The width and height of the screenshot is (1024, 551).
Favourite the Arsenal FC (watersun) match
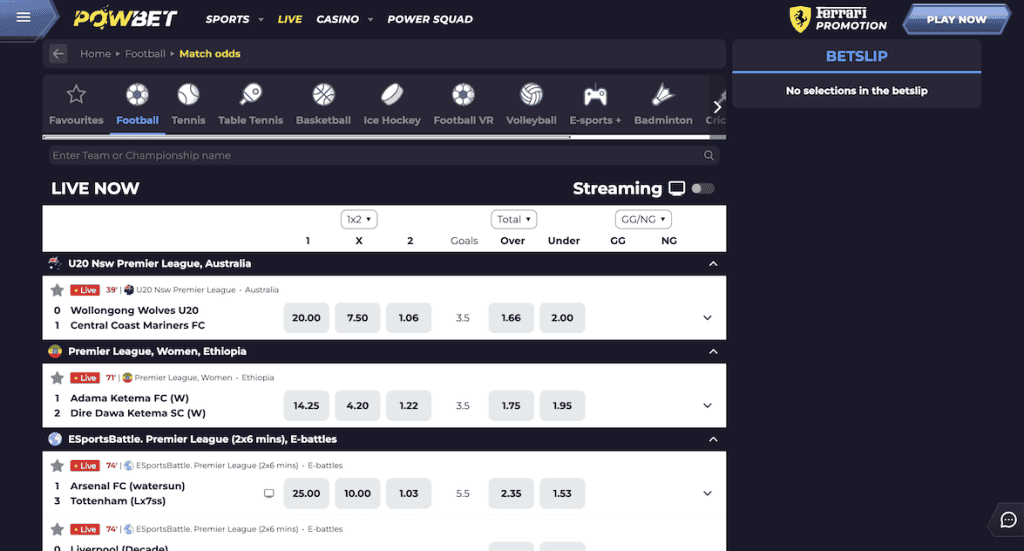click(x=57, y=465)
